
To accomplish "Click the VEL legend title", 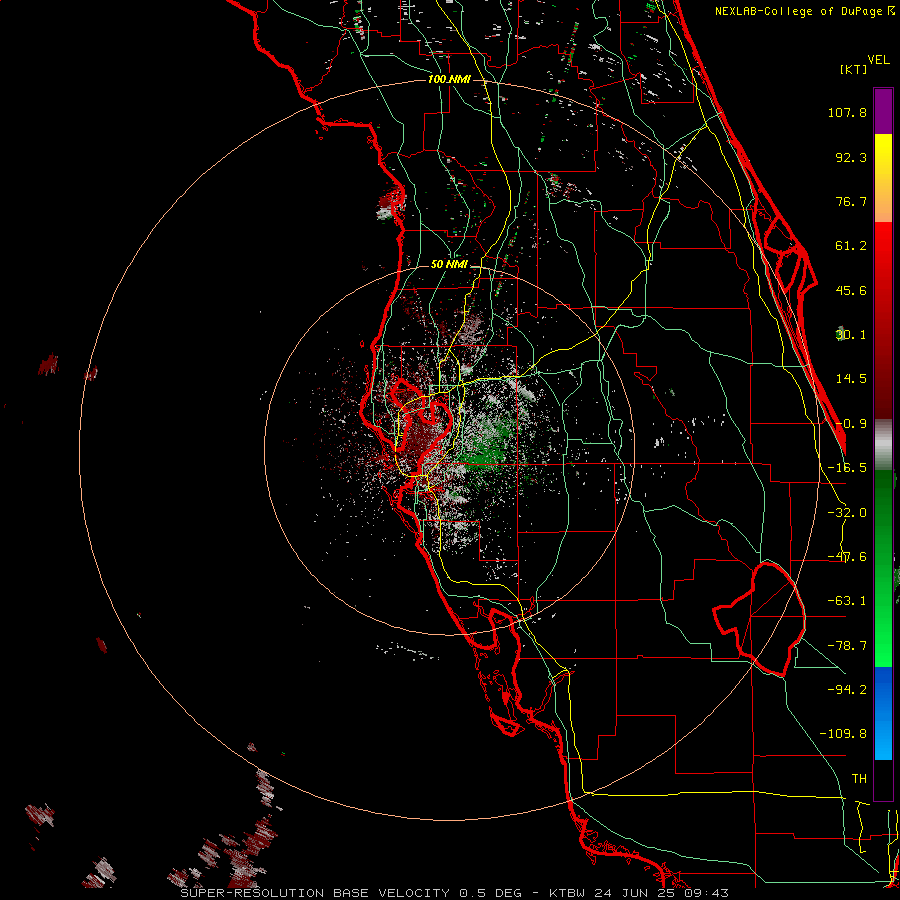I will click(x=878, y=60).
